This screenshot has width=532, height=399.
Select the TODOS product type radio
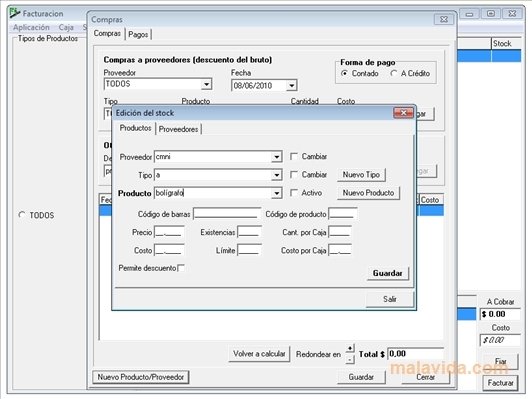[22, 215]
